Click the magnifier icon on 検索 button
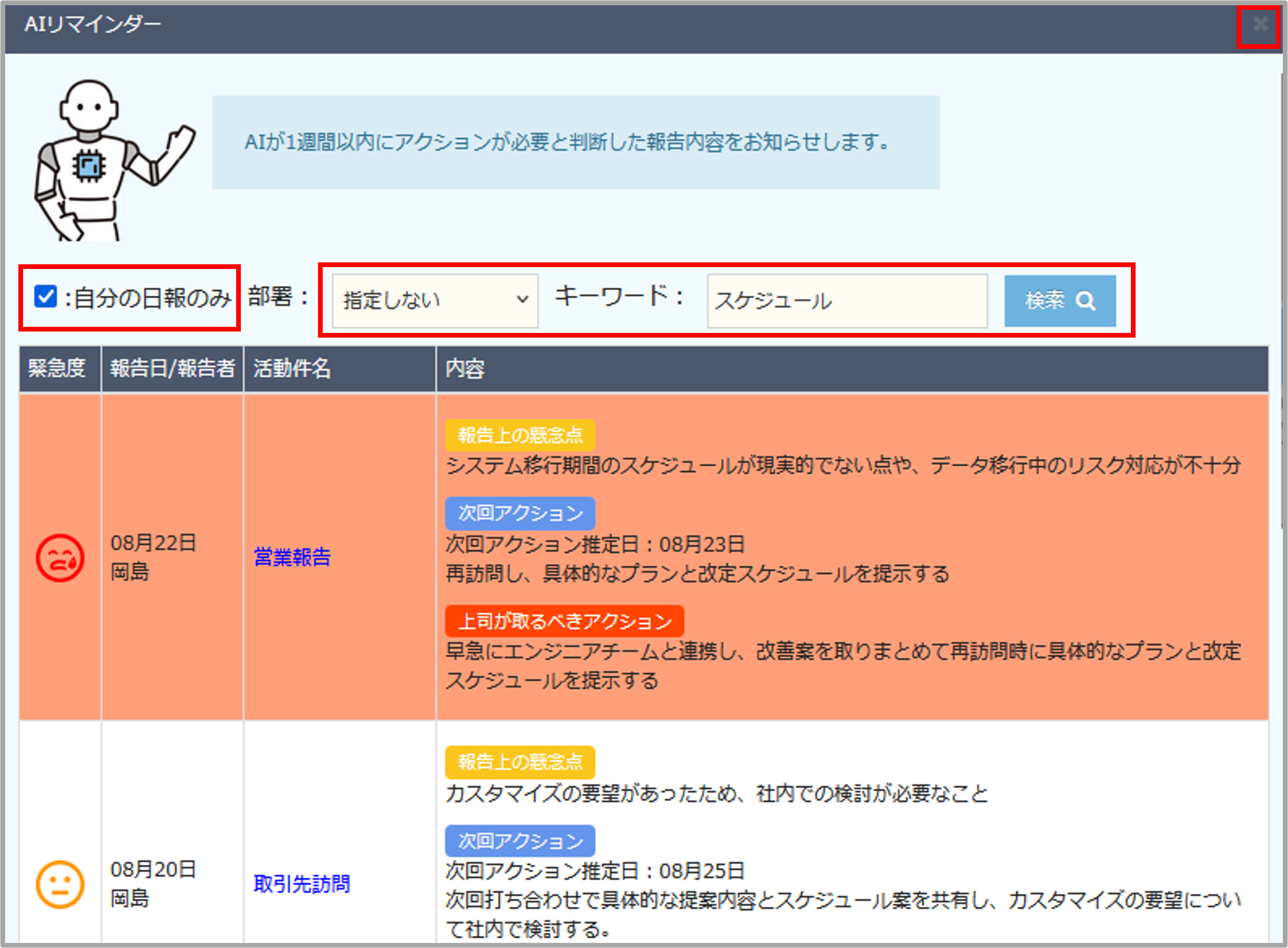 (1085, 300)
